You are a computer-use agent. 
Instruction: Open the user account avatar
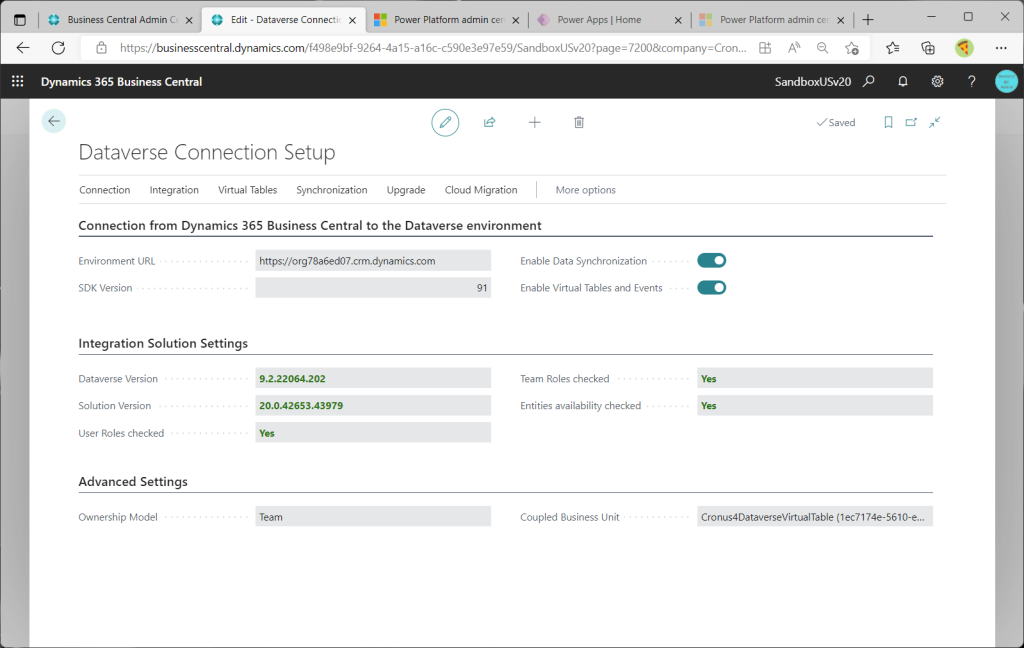[x=1006, y=81]
